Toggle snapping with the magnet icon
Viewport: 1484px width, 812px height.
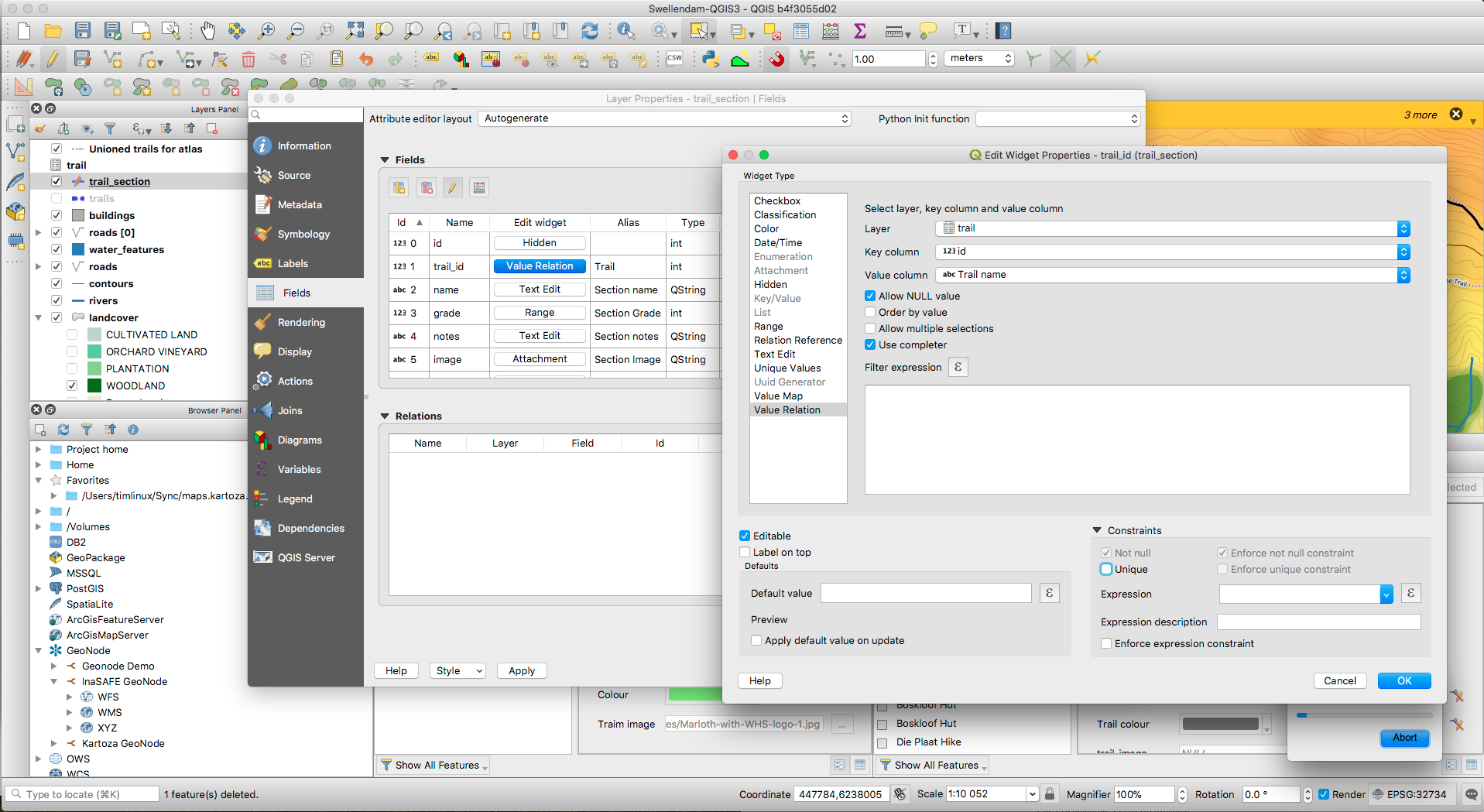point(776,59)
